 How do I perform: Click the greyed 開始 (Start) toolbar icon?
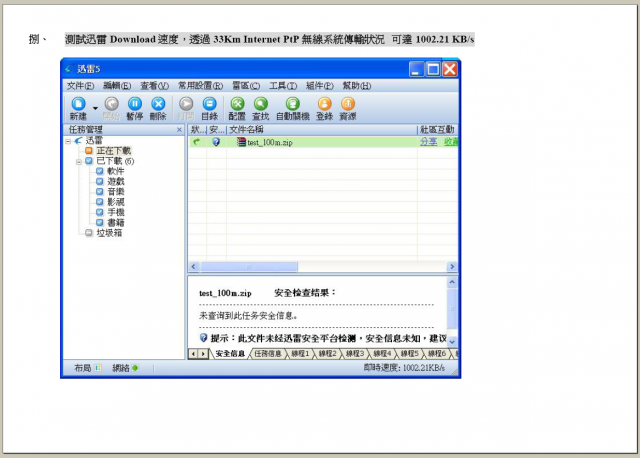pos(111,109)
